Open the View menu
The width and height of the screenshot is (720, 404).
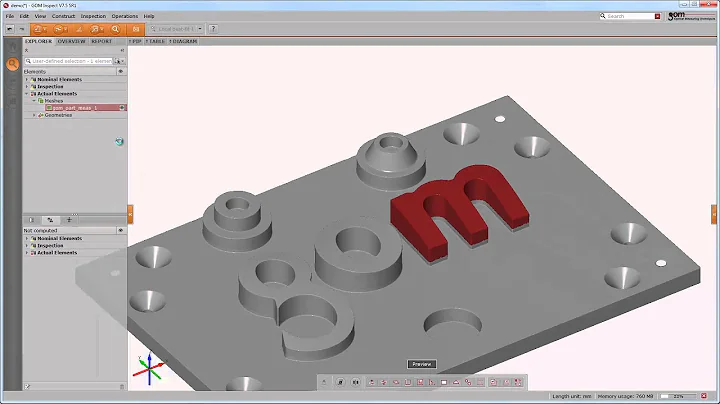[40, 16]
